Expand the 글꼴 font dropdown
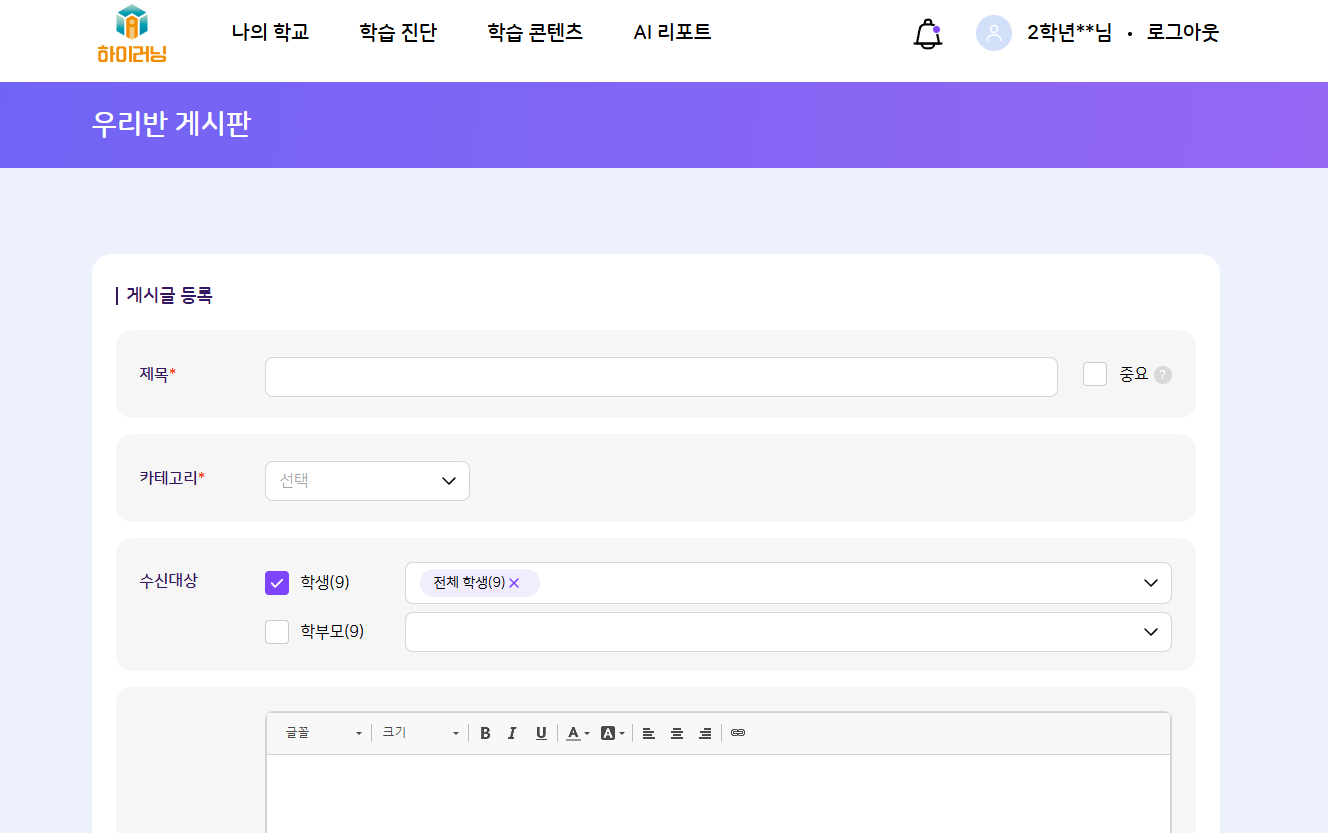 (323, 733)
